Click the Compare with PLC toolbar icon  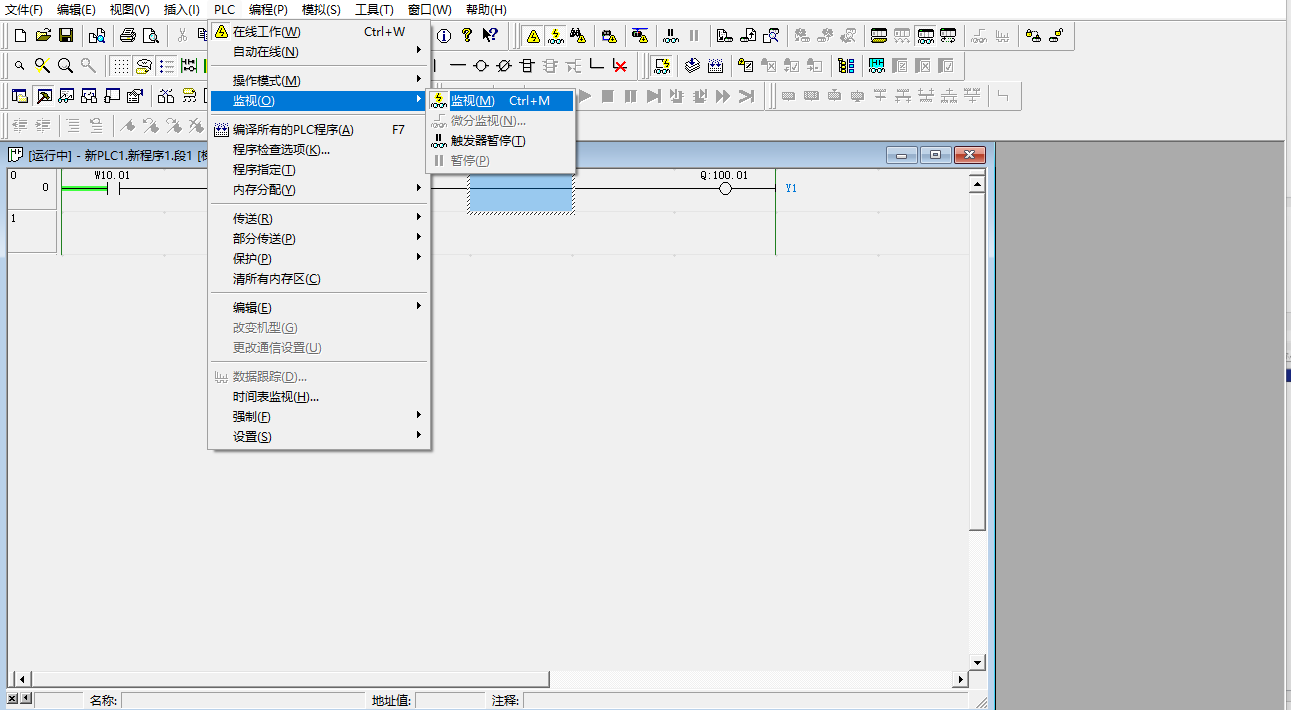[x=771, y=36]
